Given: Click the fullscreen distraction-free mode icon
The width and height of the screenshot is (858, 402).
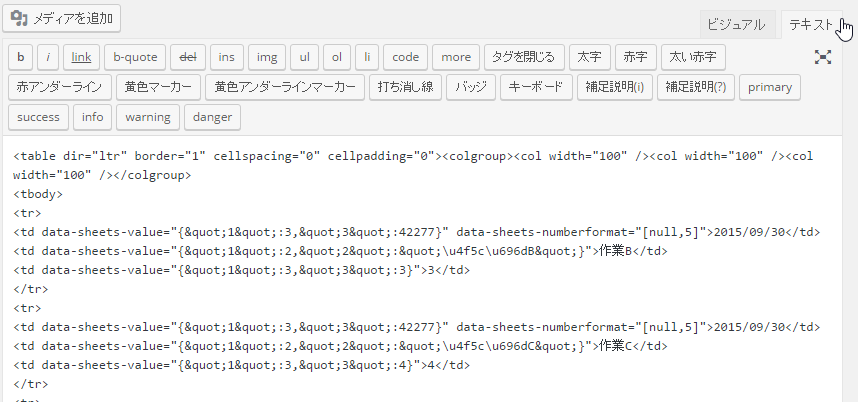Looking at the screenshot, I should [823, 57].
